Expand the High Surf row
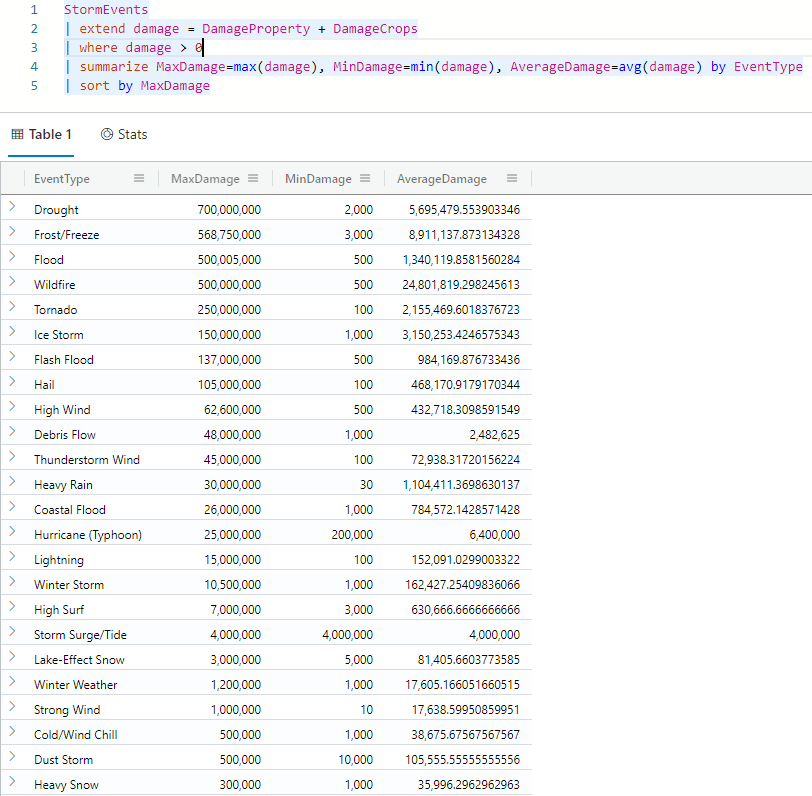Image resolution: width=812 pixels, height=796 pixels. (12, 606)
